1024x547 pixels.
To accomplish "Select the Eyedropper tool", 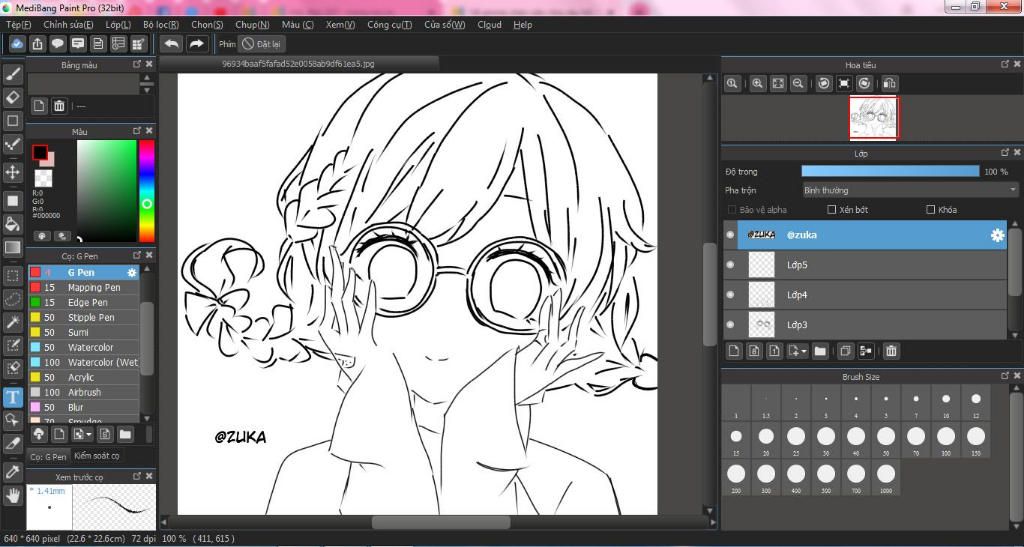I will pyautogui.click(x=13, y=472).
